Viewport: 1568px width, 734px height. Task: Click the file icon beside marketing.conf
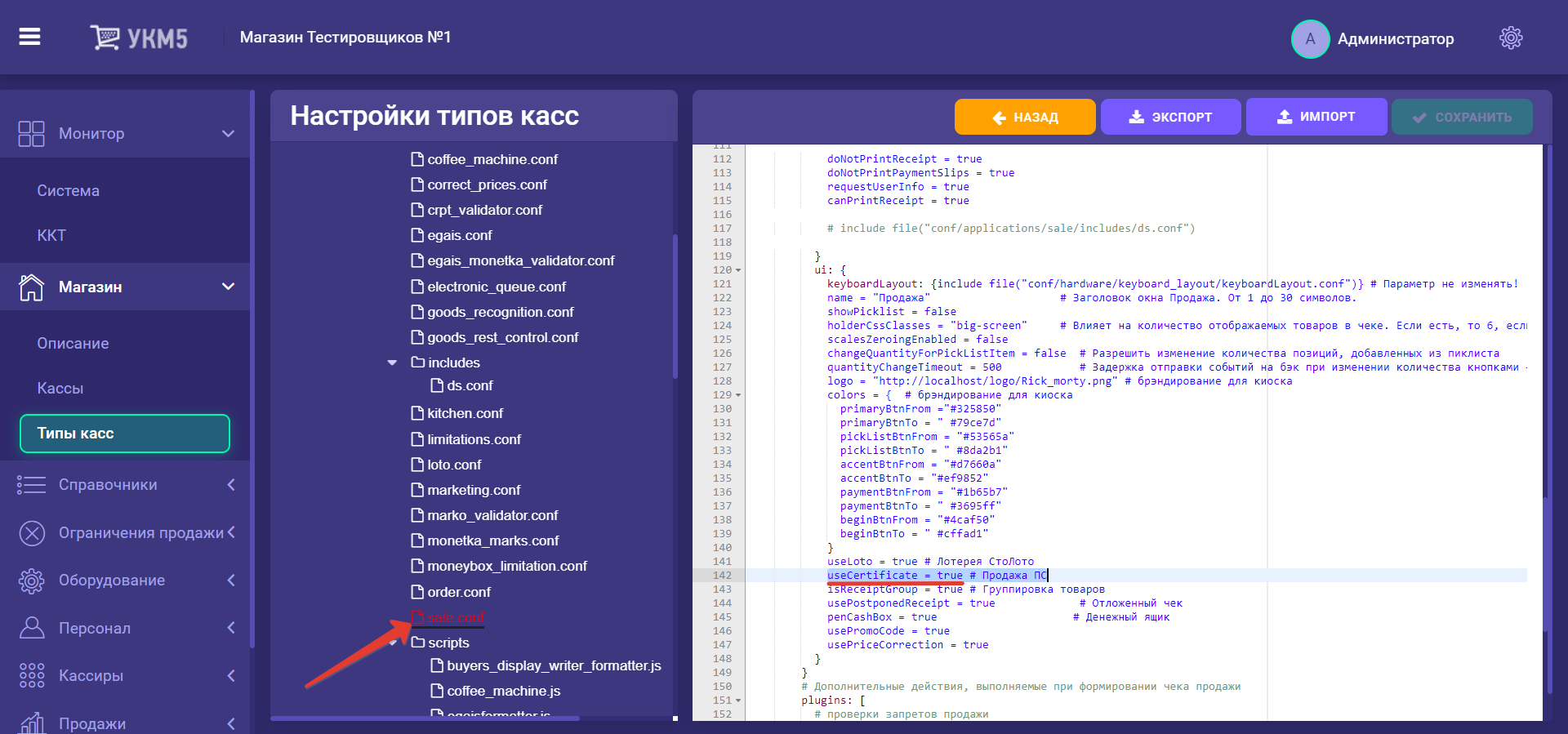pyautogui.click(x=417, y=490)
